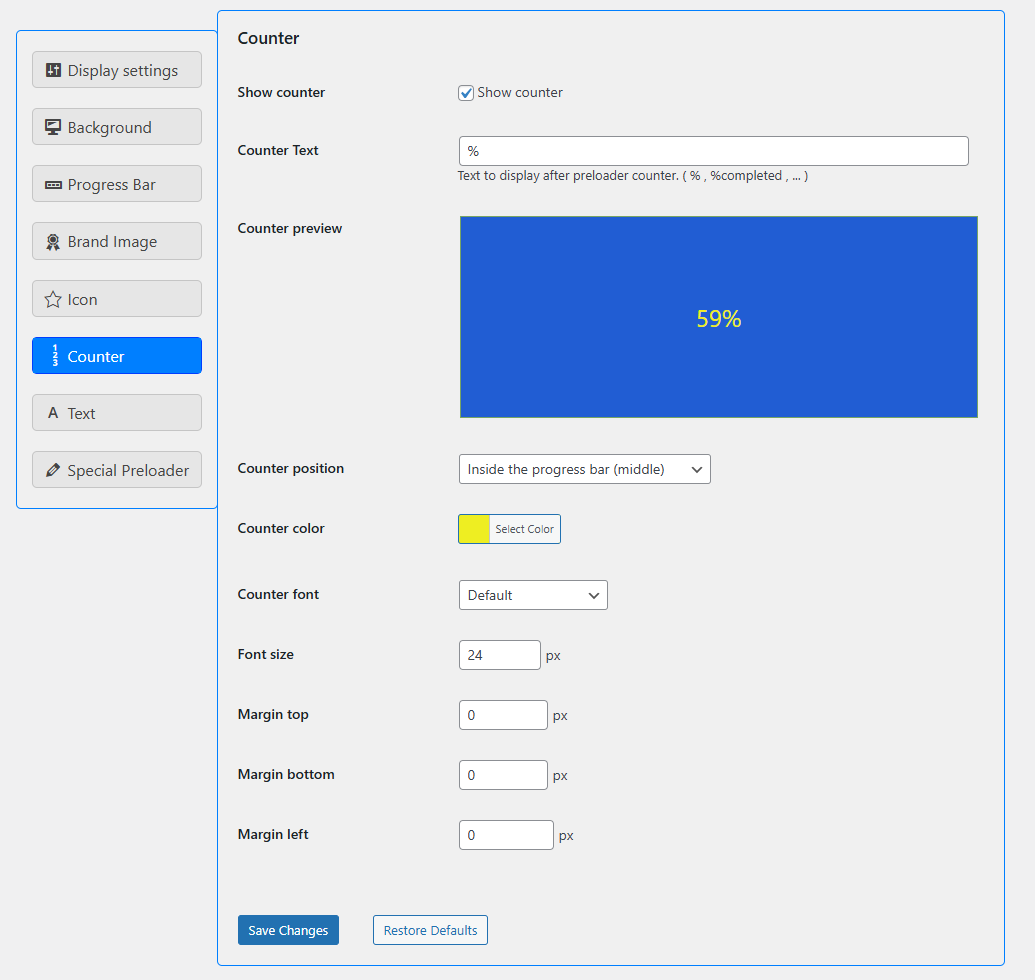Click the letter A icon on Text tab
This screenshot has height=980, width=1035.
tap(53, 412)
